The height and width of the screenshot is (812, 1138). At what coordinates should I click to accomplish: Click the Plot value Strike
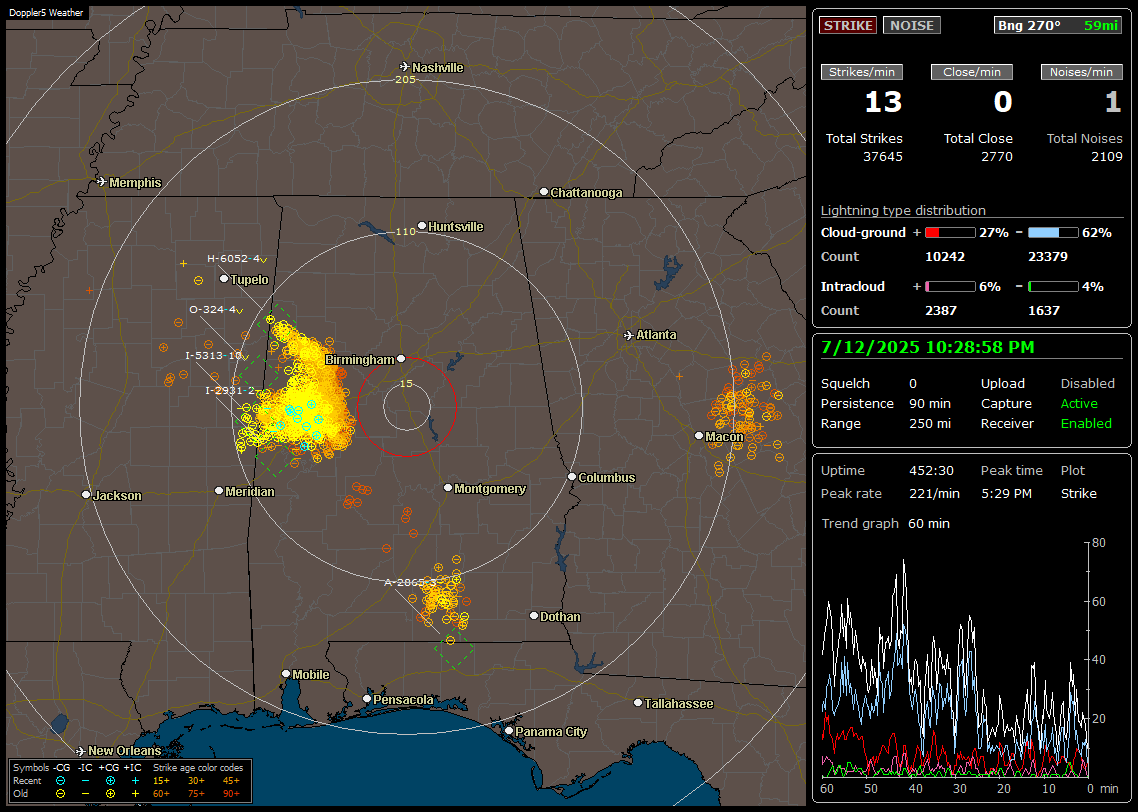pyautogui.click(x=1078, y=493)
